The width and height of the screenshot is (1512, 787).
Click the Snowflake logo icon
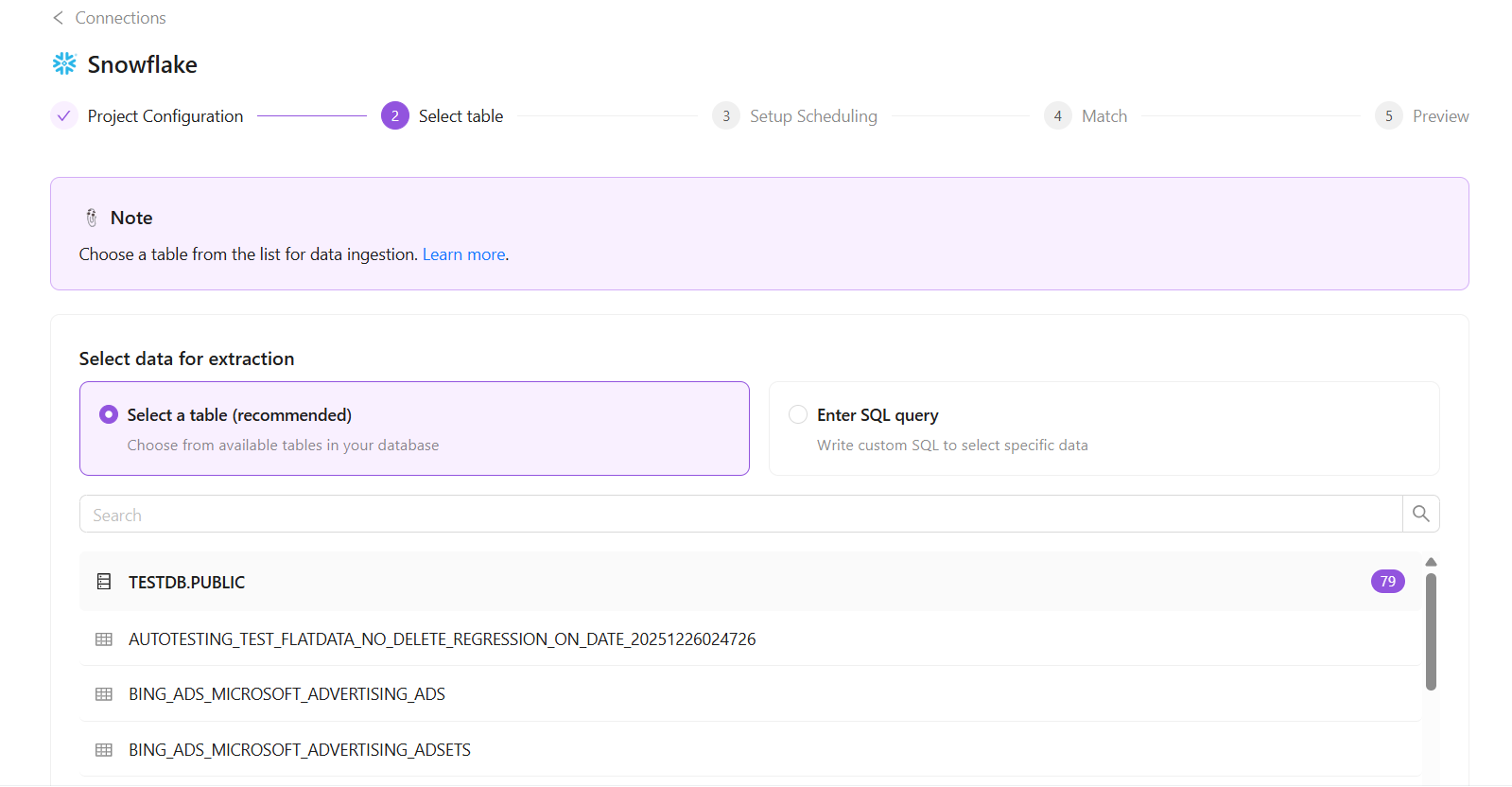(64, 63)
